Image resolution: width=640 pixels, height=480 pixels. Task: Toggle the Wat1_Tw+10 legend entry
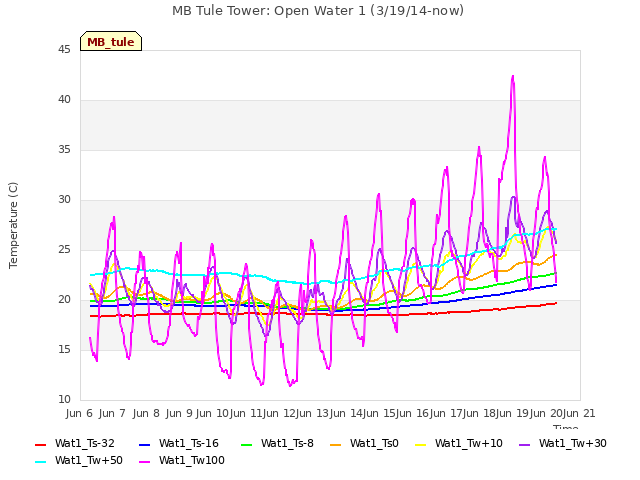[x=459, y=444]
